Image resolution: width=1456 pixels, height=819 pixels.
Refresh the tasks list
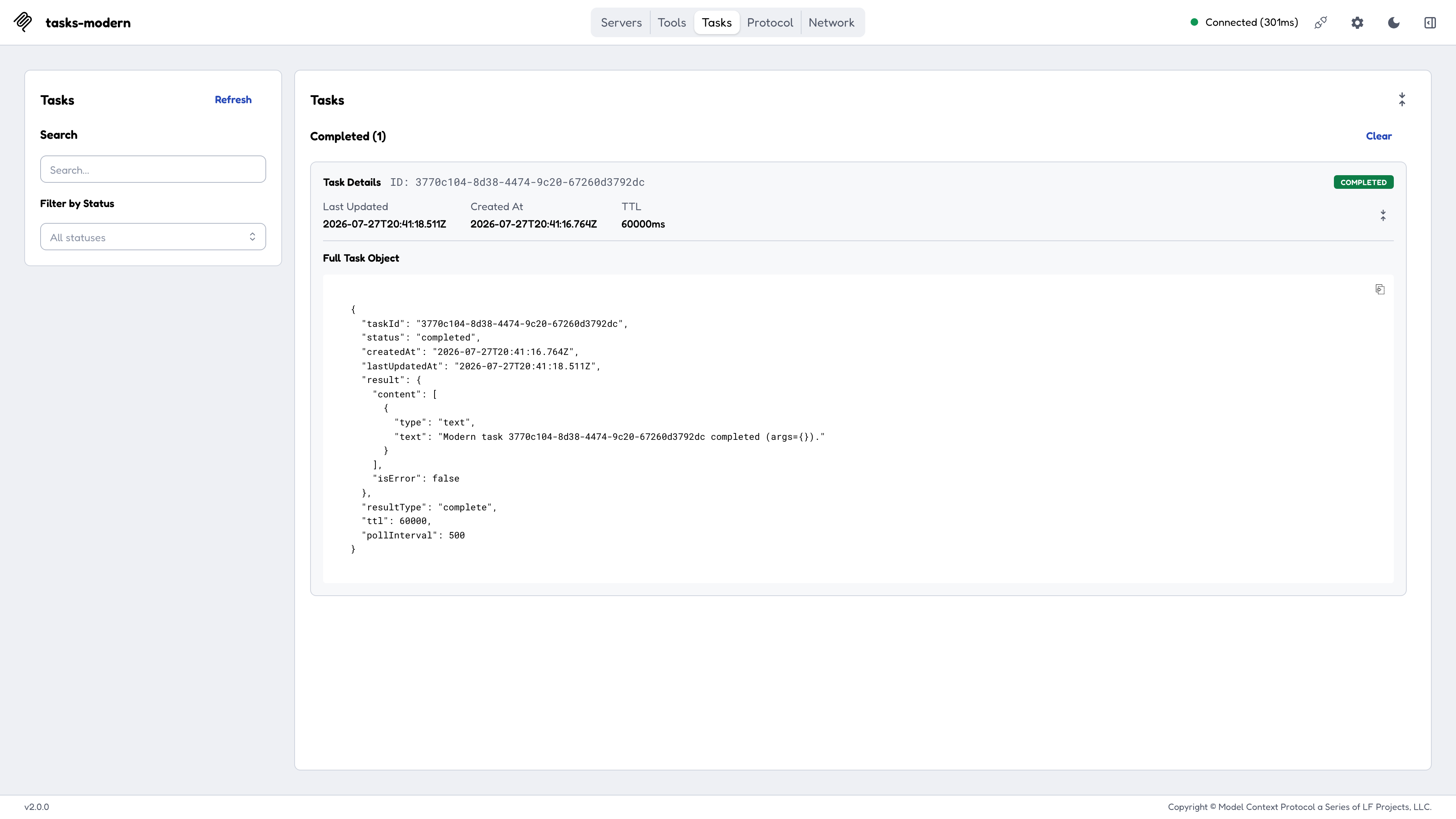pos(233,99)
